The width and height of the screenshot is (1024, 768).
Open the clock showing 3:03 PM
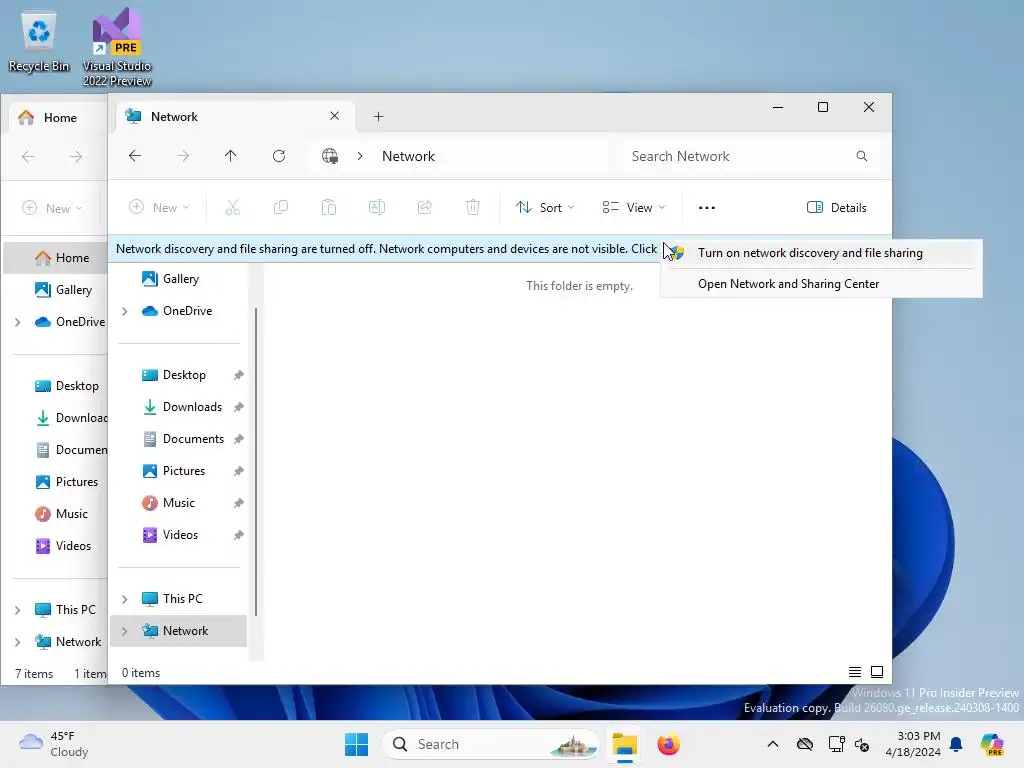(x=913, y=744)
